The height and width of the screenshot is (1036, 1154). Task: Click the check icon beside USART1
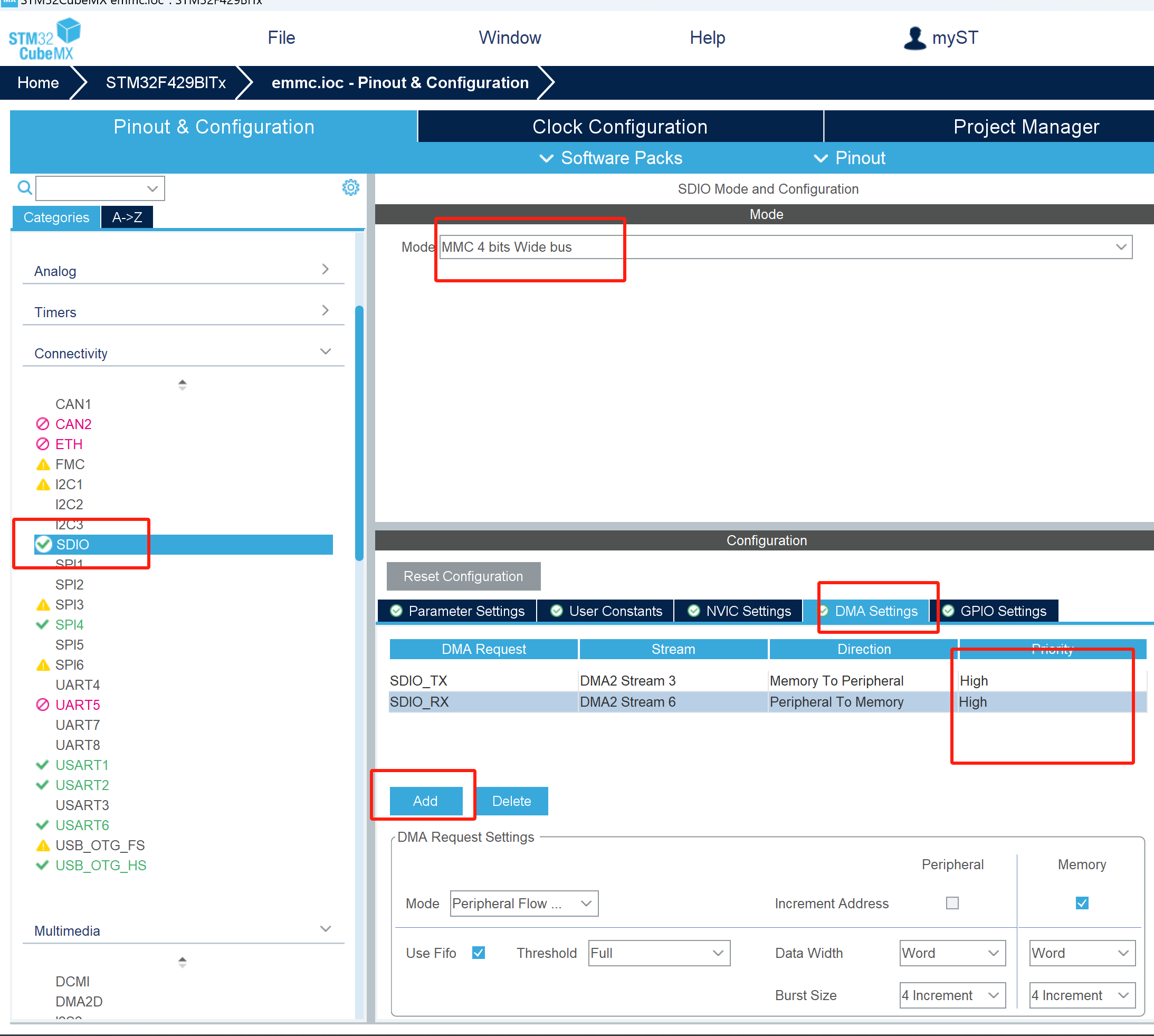coord(42,765)
